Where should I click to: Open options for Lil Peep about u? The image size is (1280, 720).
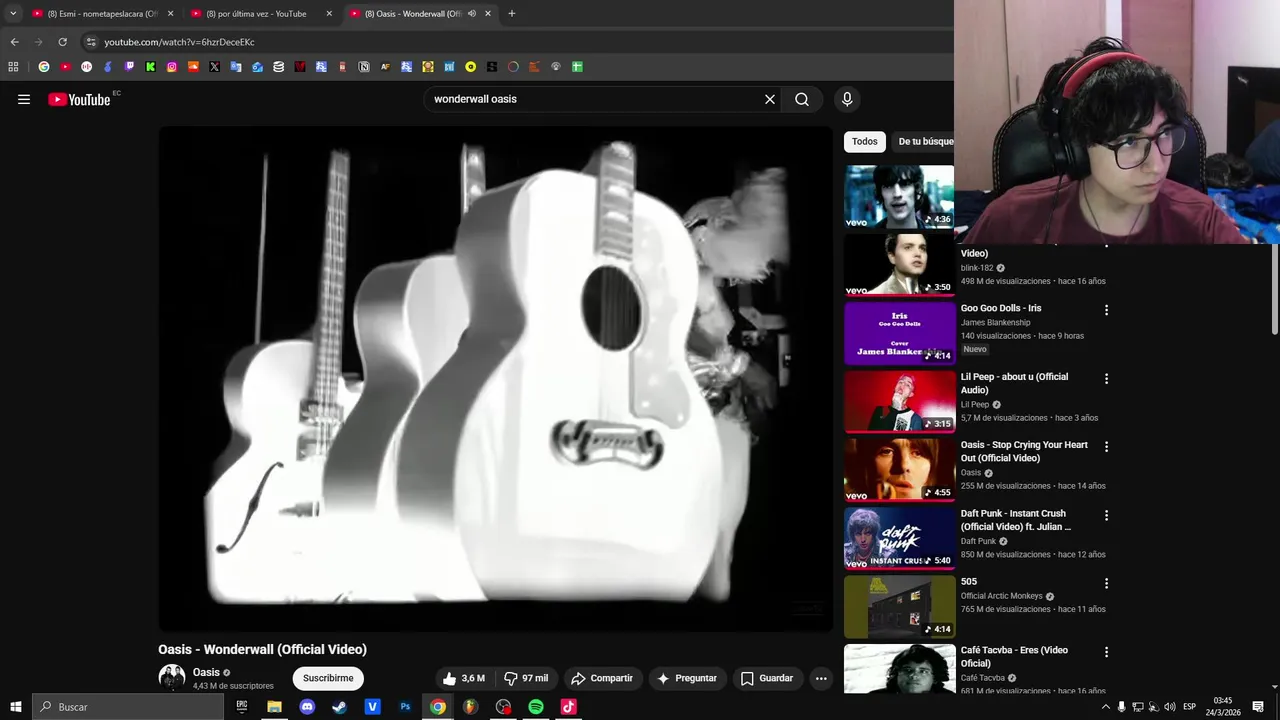pyautogui.click(x=1106, y=379)
